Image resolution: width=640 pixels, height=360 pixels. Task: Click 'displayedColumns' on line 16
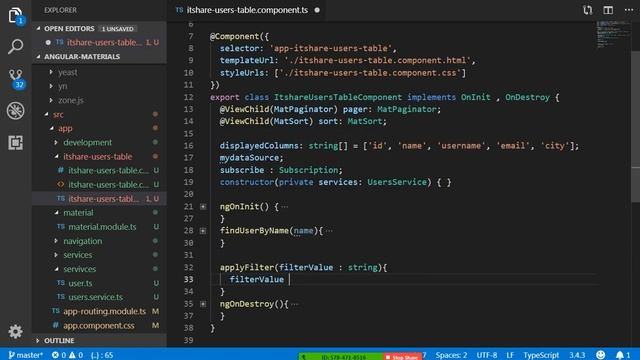pyautogui.click(x=259, y=146)
